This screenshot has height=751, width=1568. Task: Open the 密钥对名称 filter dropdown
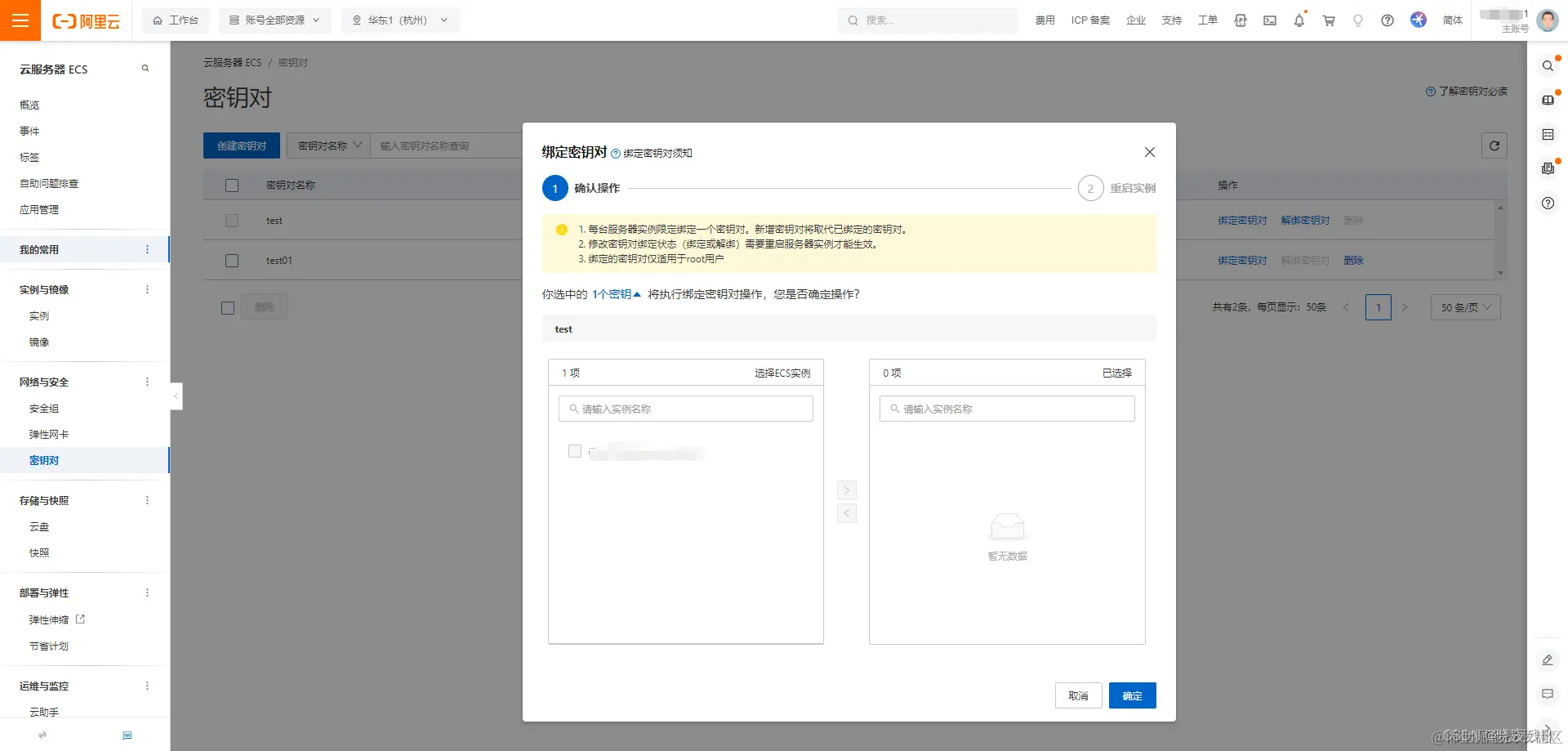[x=329, y=145]
